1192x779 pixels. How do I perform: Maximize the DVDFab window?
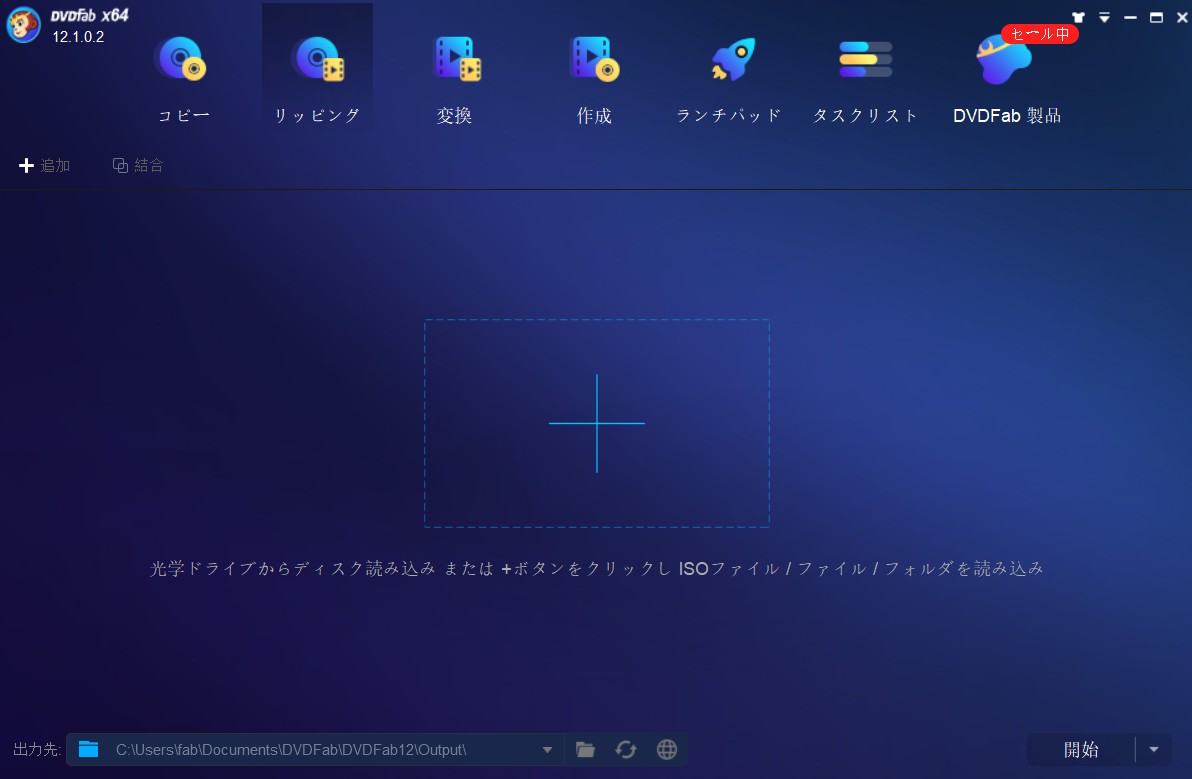point(1156,17)
